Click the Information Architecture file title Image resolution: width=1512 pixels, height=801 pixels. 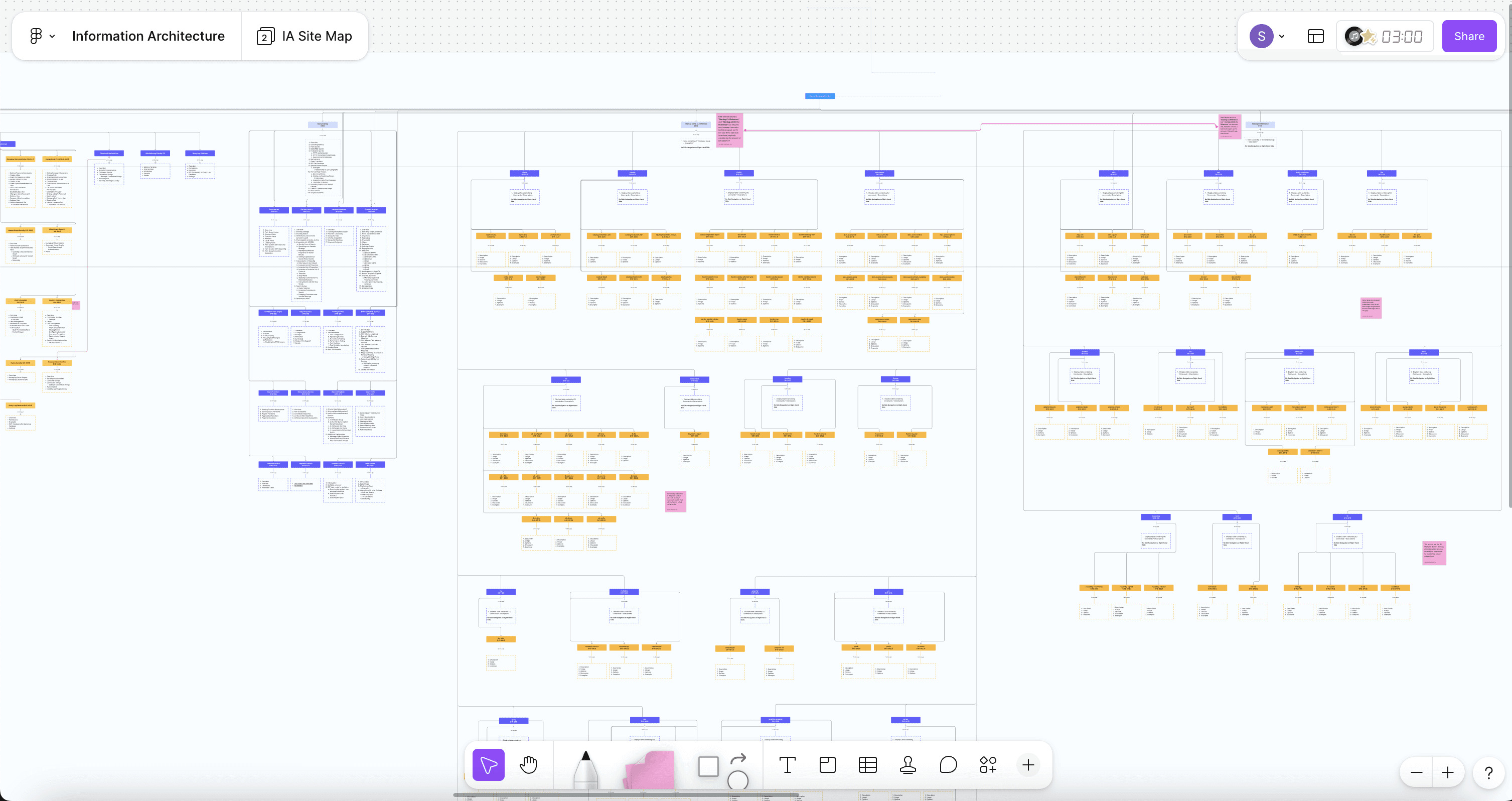(148, 37)
